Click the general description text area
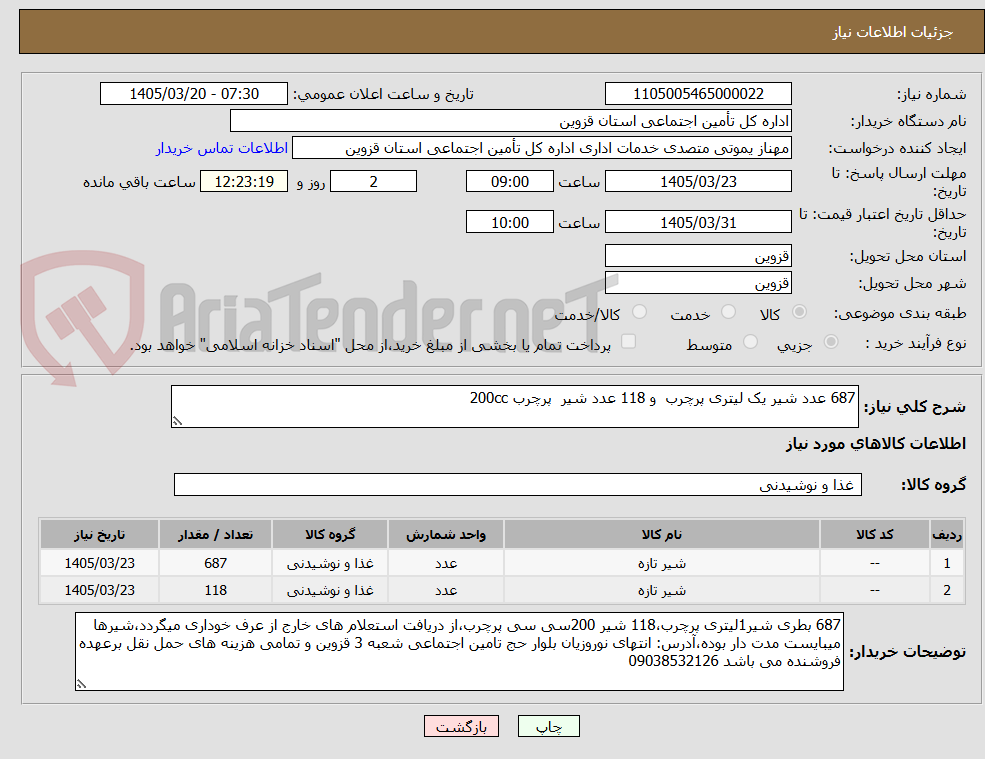 pyautogui.click(x=514, y=407)
